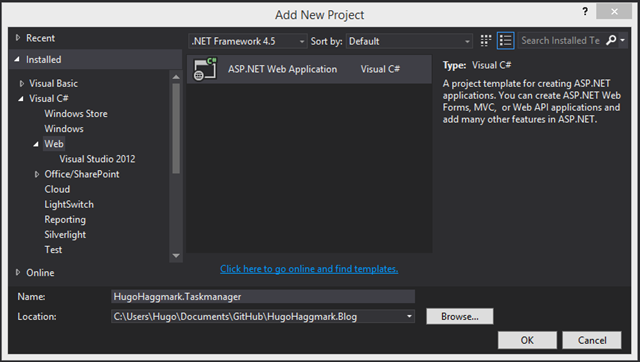Select the ASP.NET Web Application template icon
The height and width of the screenshot is (362, 640).
(x=205, y=69)
